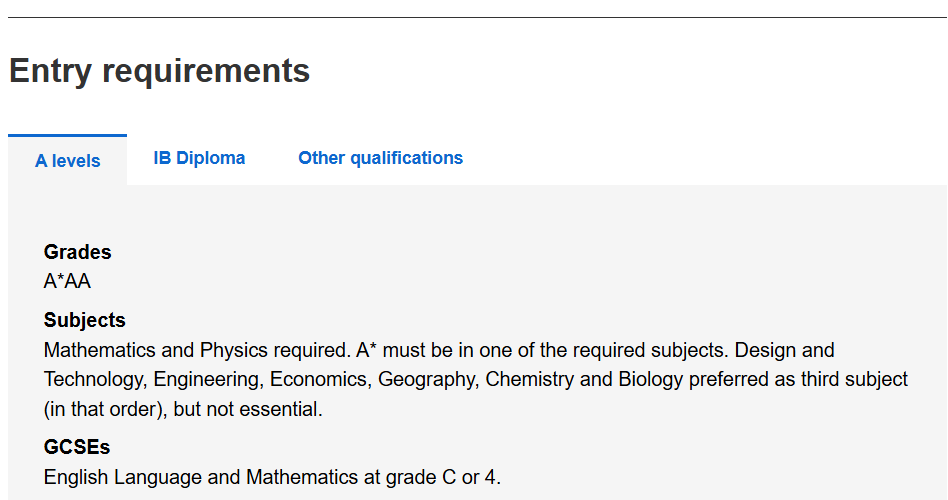The height and width of the screenshot is (500, 948).
Task: Click the Entry requirements heading
Action: [x=159, y=71]
